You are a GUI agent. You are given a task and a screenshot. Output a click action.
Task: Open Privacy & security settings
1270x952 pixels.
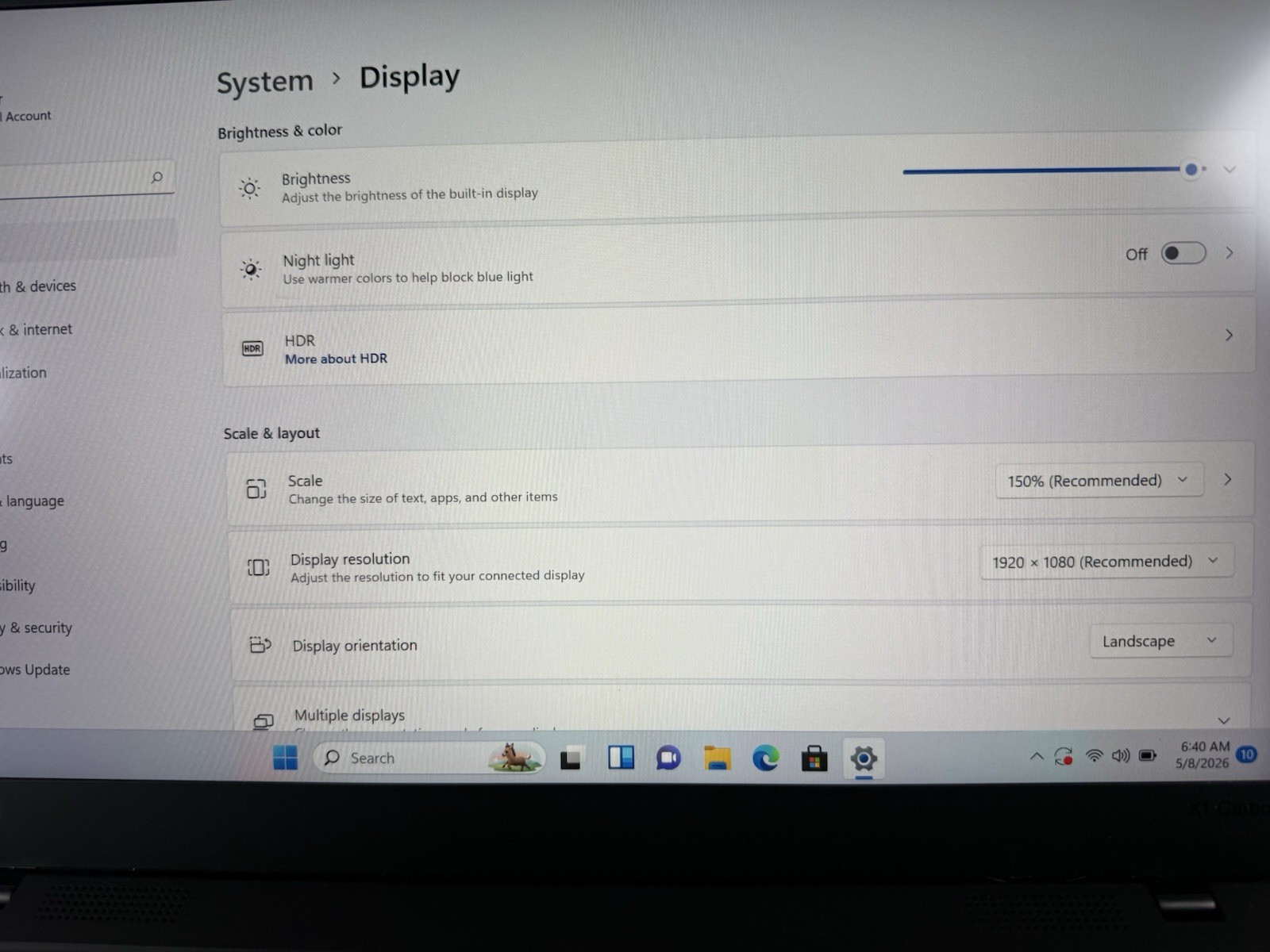pos(37,628)
